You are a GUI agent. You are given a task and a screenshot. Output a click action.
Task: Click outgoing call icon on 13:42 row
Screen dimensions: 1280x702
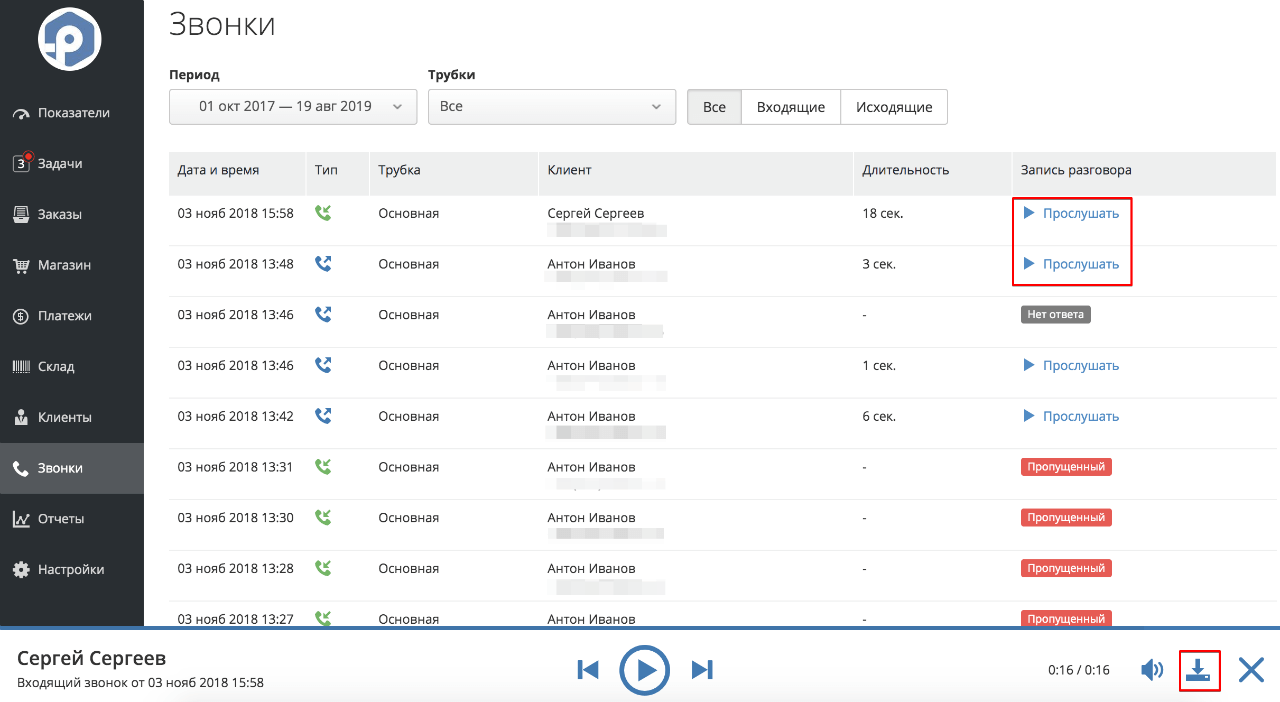click(323, 415)
